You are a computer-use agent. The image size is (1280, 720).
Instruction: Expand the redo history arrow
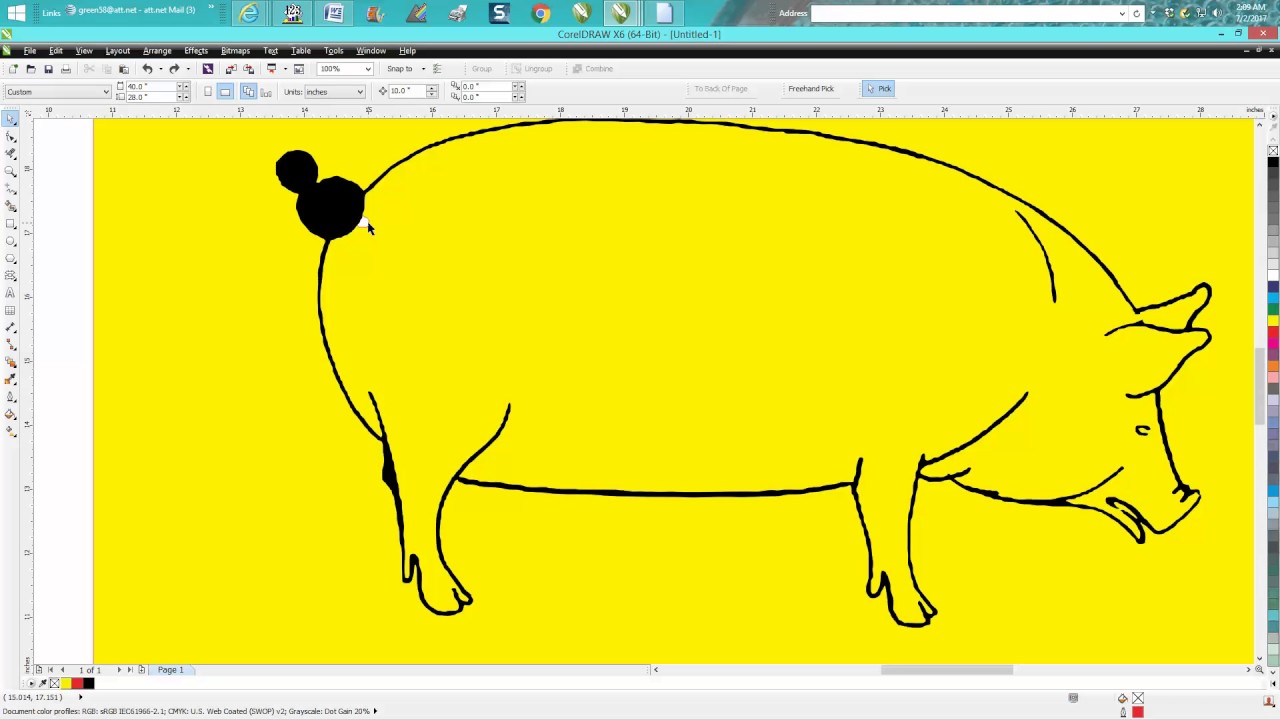pos(186,69)
